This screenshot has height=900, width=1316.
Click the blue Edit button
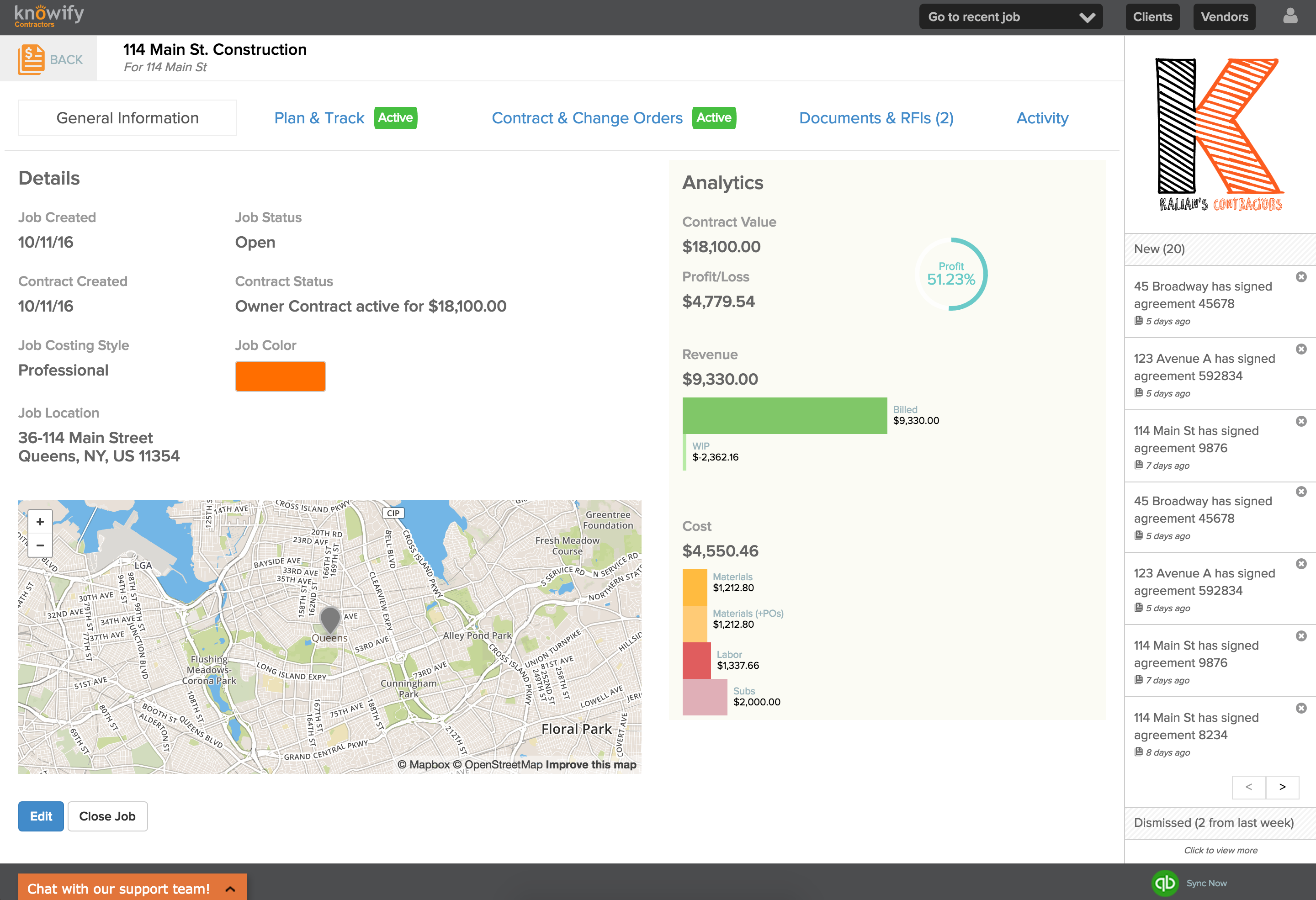click(x=41, y=815)
